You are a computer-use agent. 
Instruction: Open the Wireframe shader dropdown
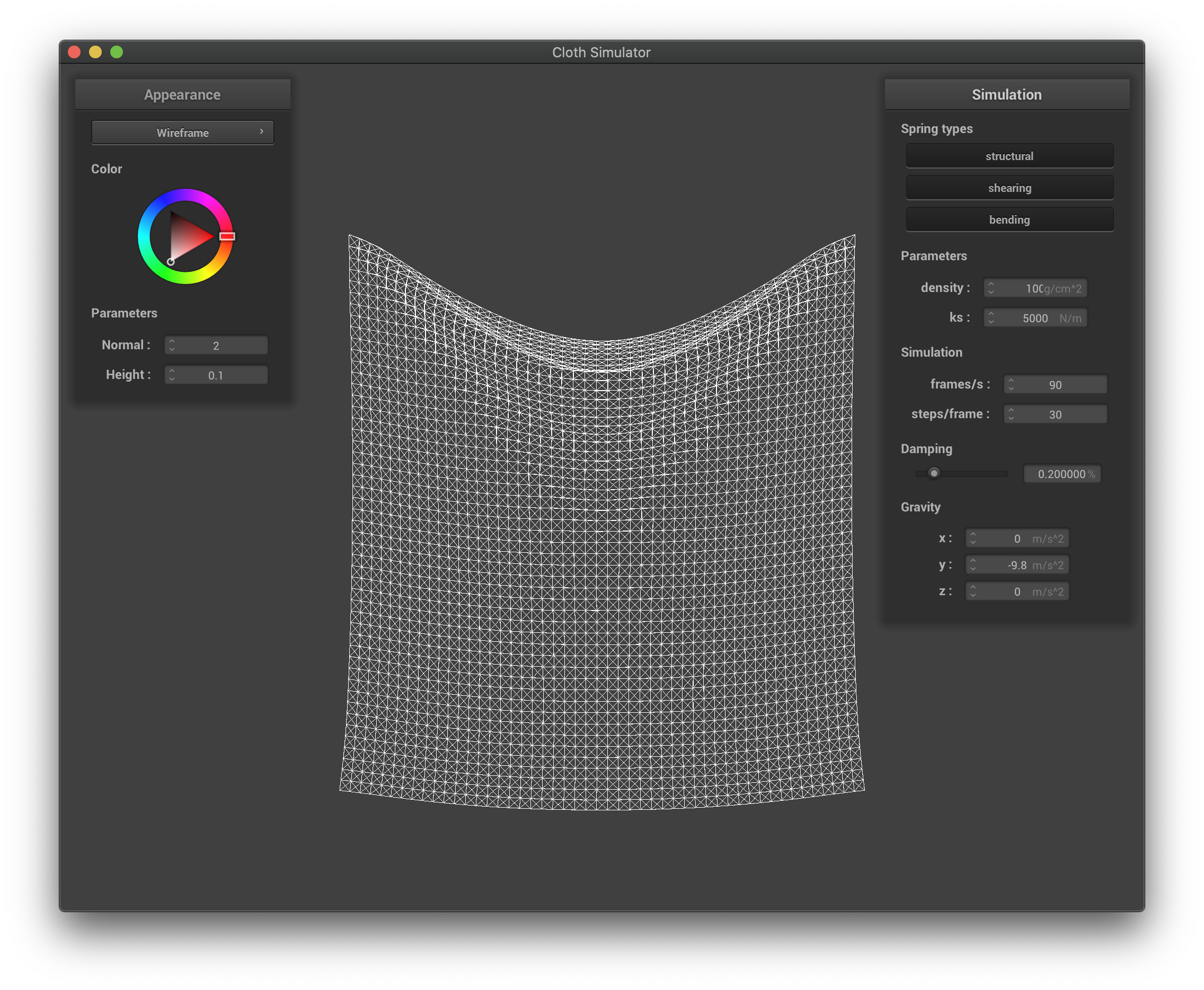[182, 132]
